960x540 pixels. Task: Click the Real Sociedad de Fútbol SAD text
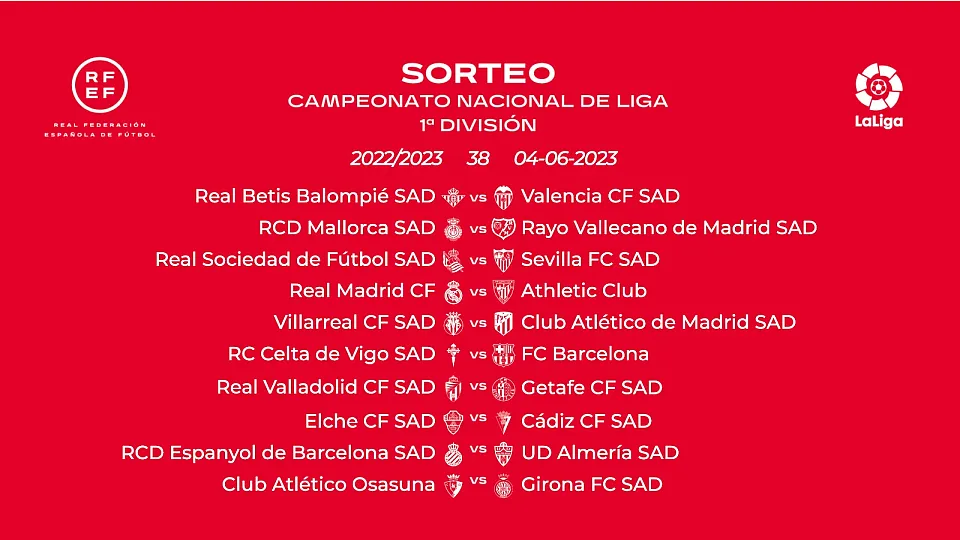[295, 260]
